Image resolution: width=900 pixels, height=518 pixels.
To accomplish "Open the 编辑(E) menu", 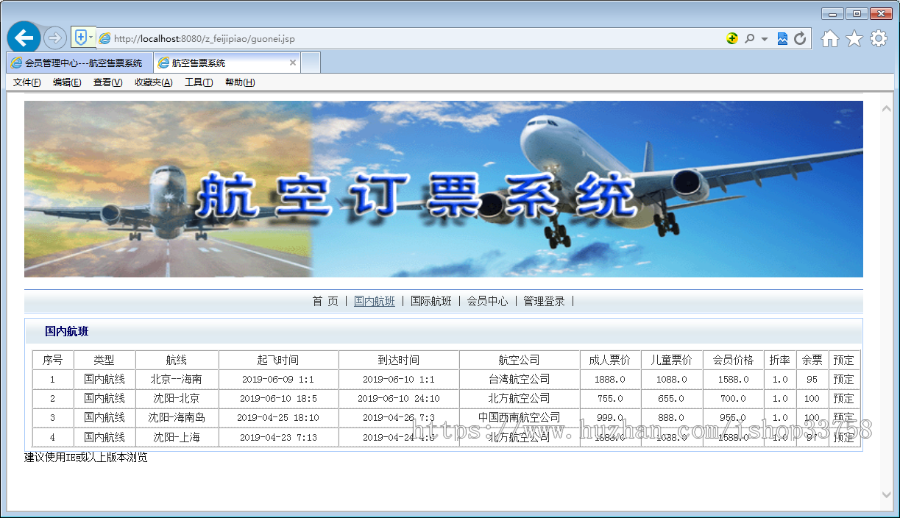I will 67,82.
